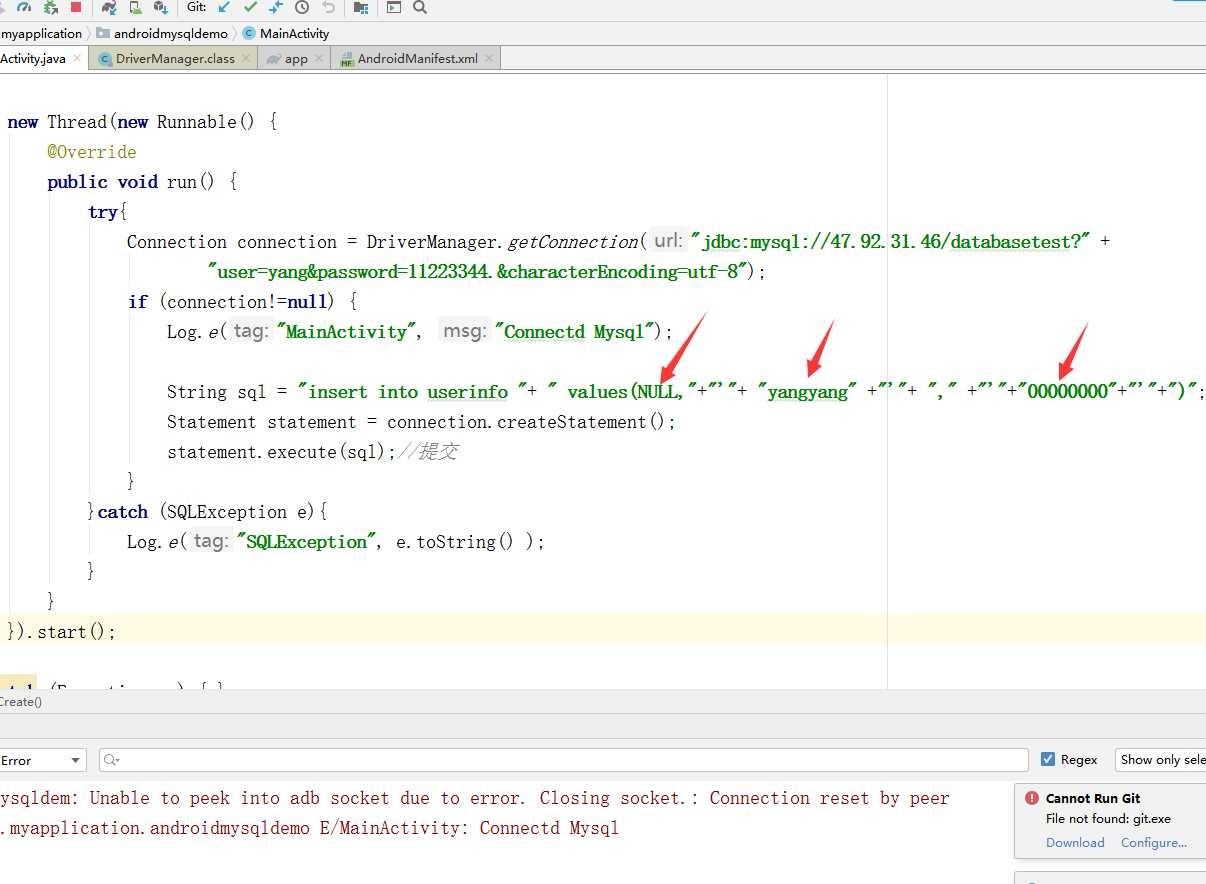Click the "00000000" string literal
1206x884 pixels.
pyautogui.click(x=1067, y=392)
